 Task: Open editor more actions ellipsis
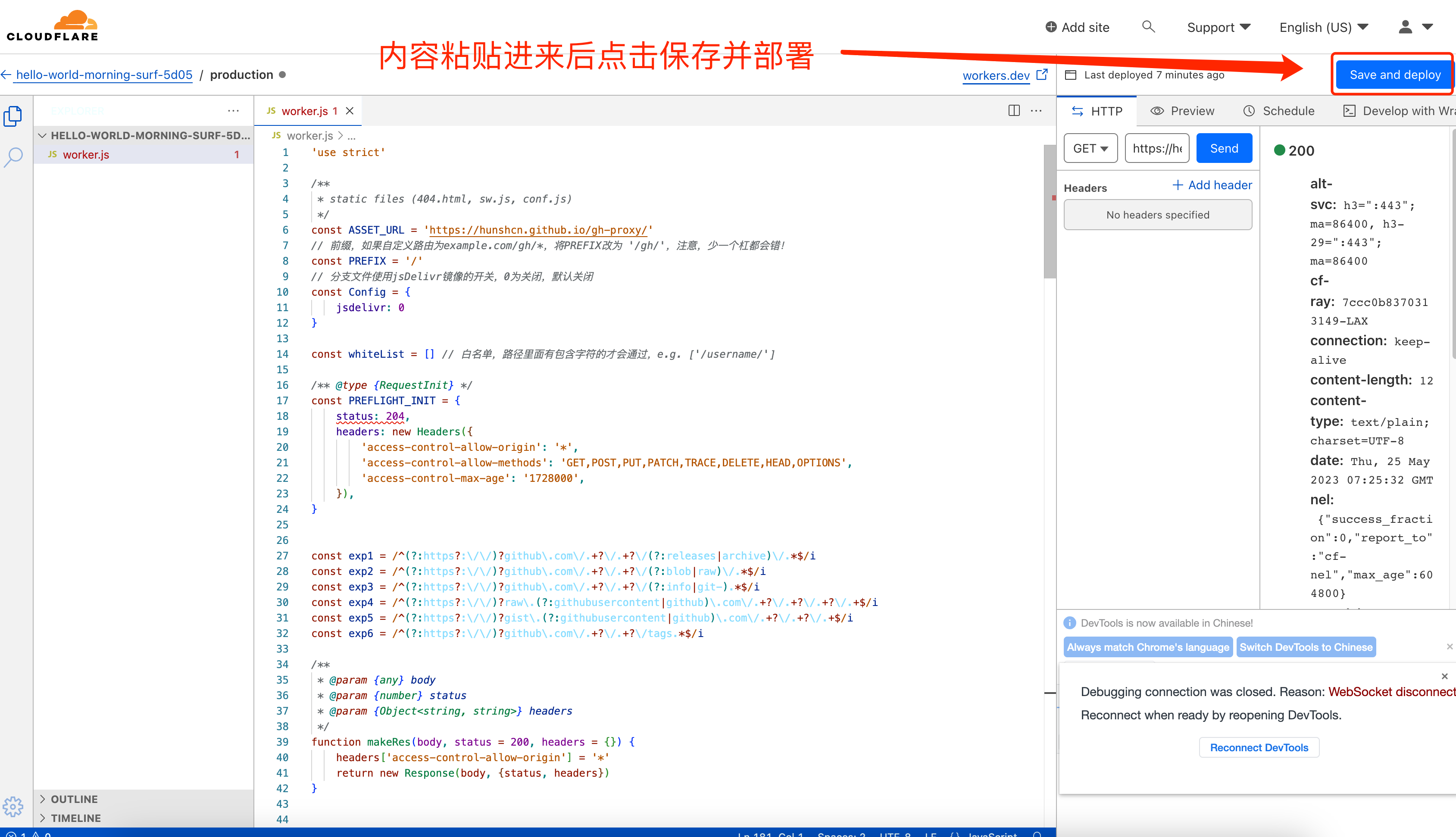coord(1036,110)
